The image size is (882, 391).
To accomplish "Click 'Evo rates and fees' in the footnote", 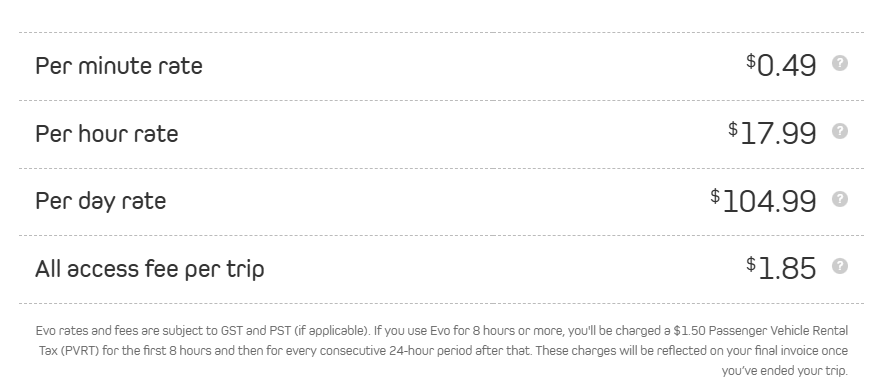I will tap(87, 331).
